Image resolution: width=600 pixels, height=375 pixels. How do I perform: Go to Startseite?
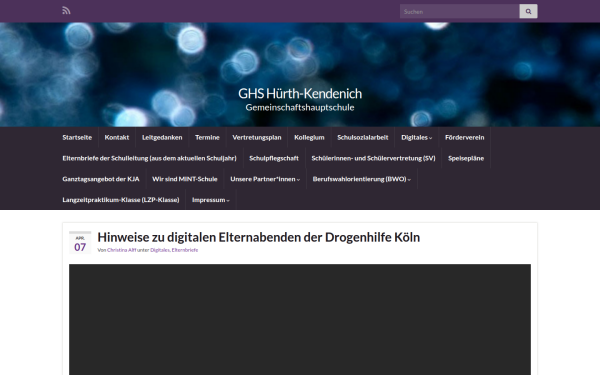point(77,137)
